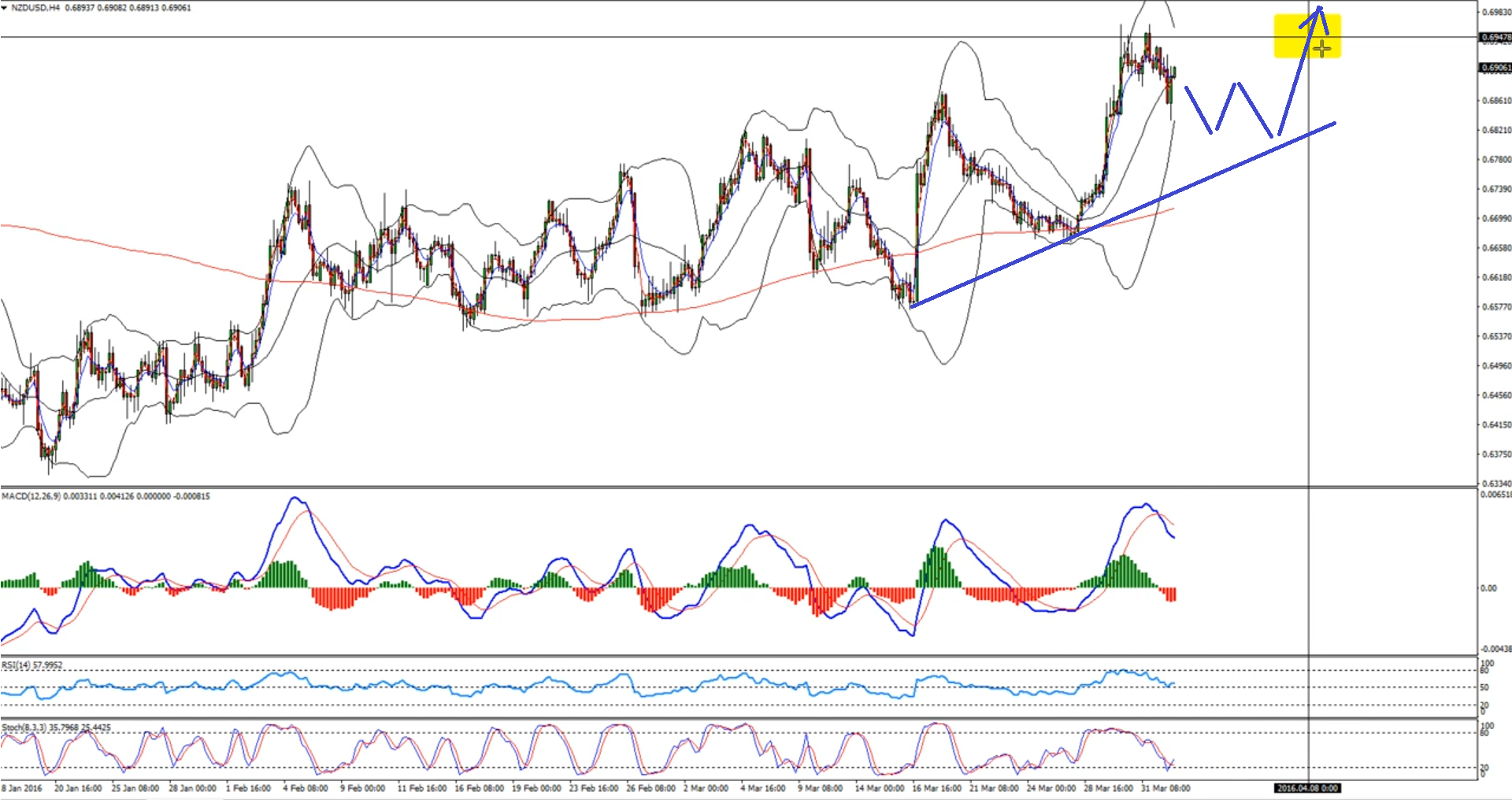Viewport: 1512px width, 800px height.
Task: Click the 16 Mar 16:00 time axis label
Action: tap(936, 788)
